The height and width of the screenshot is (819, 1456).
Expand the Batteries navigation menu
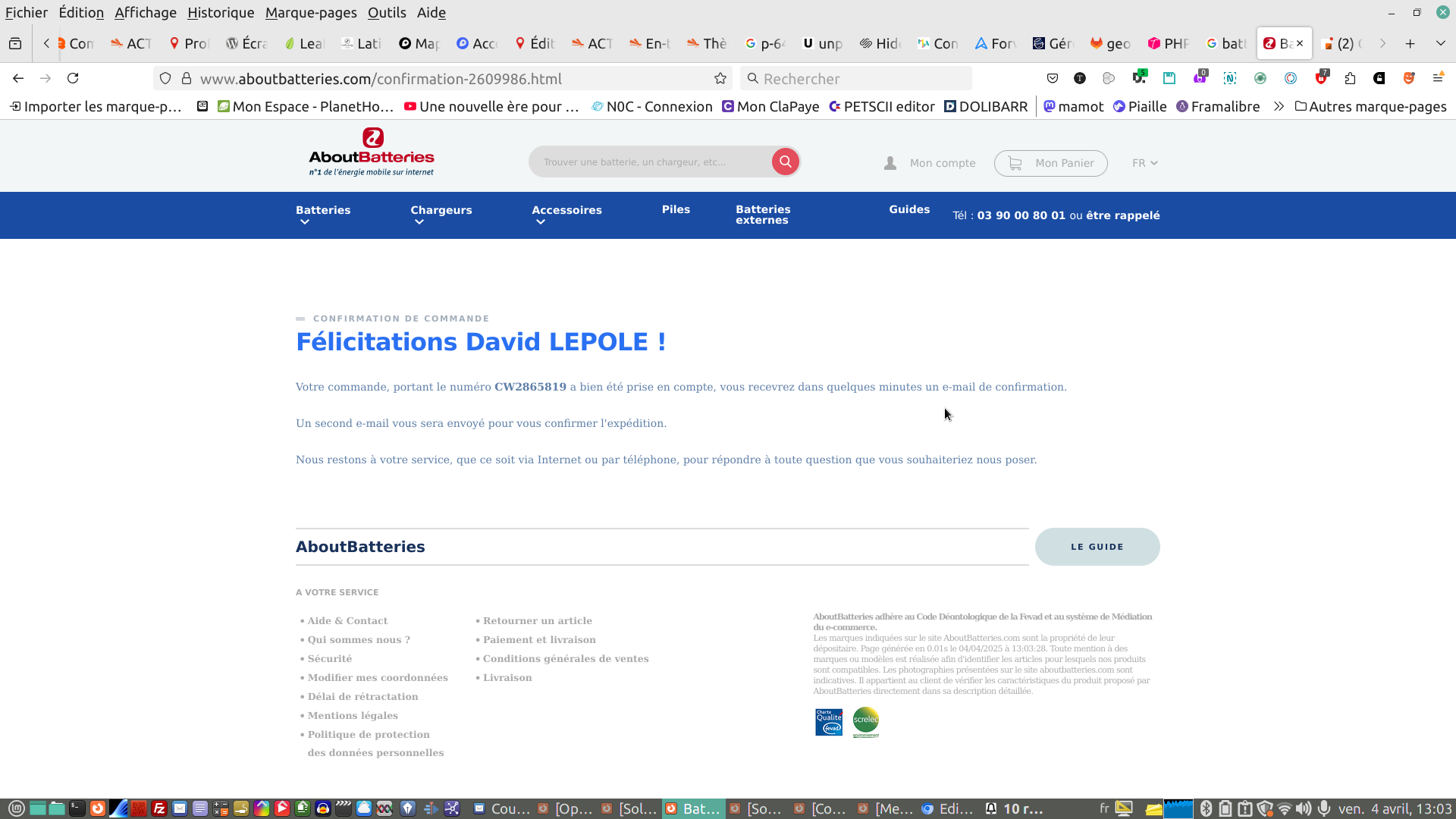tap(323, 215)
